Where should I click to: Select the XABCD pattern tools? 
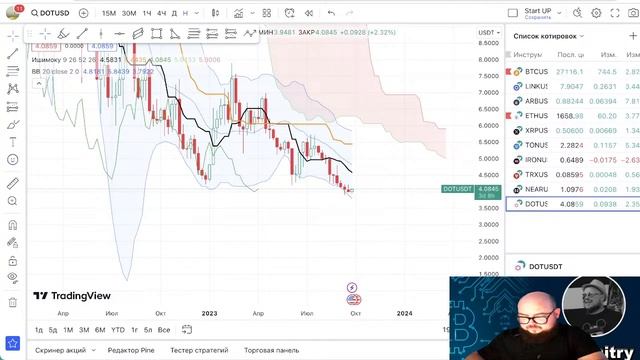click(x=13, y=89)
